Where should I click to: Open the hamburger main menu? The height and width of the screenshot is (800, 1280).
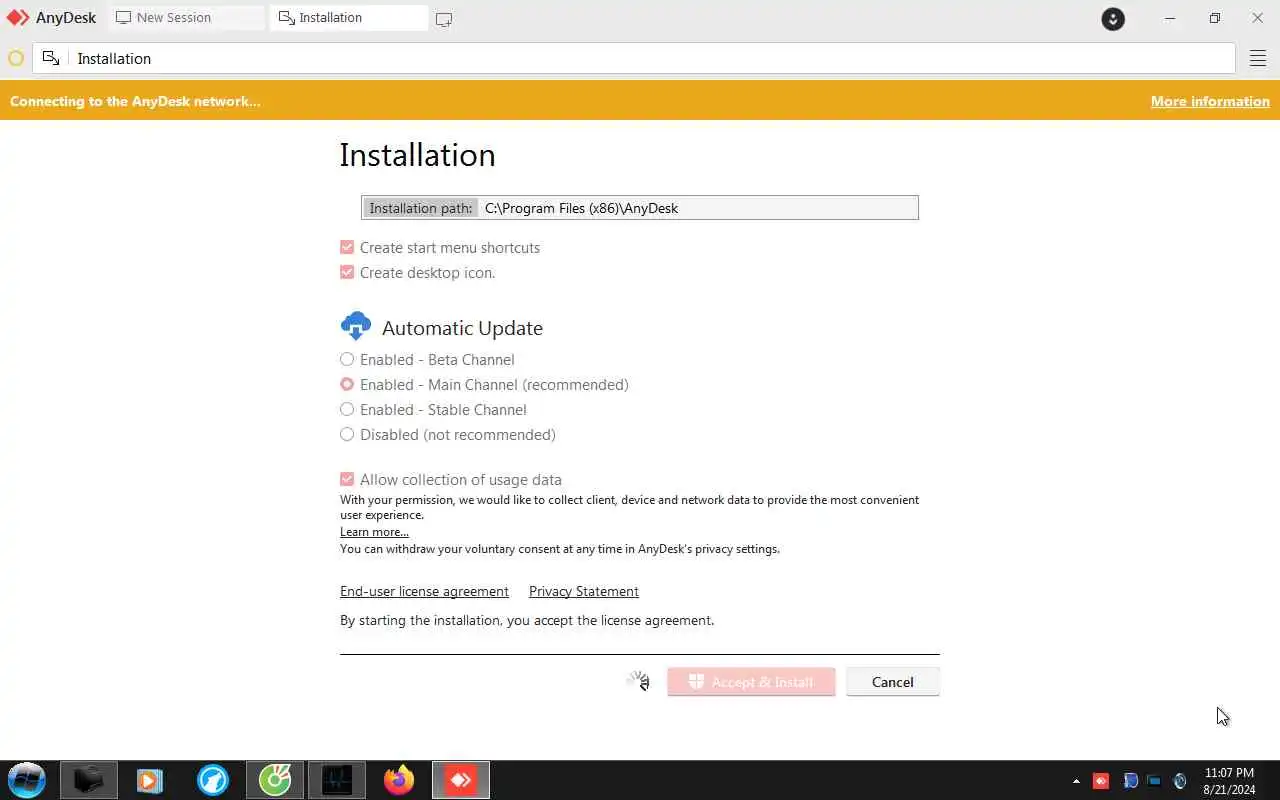1258,59
